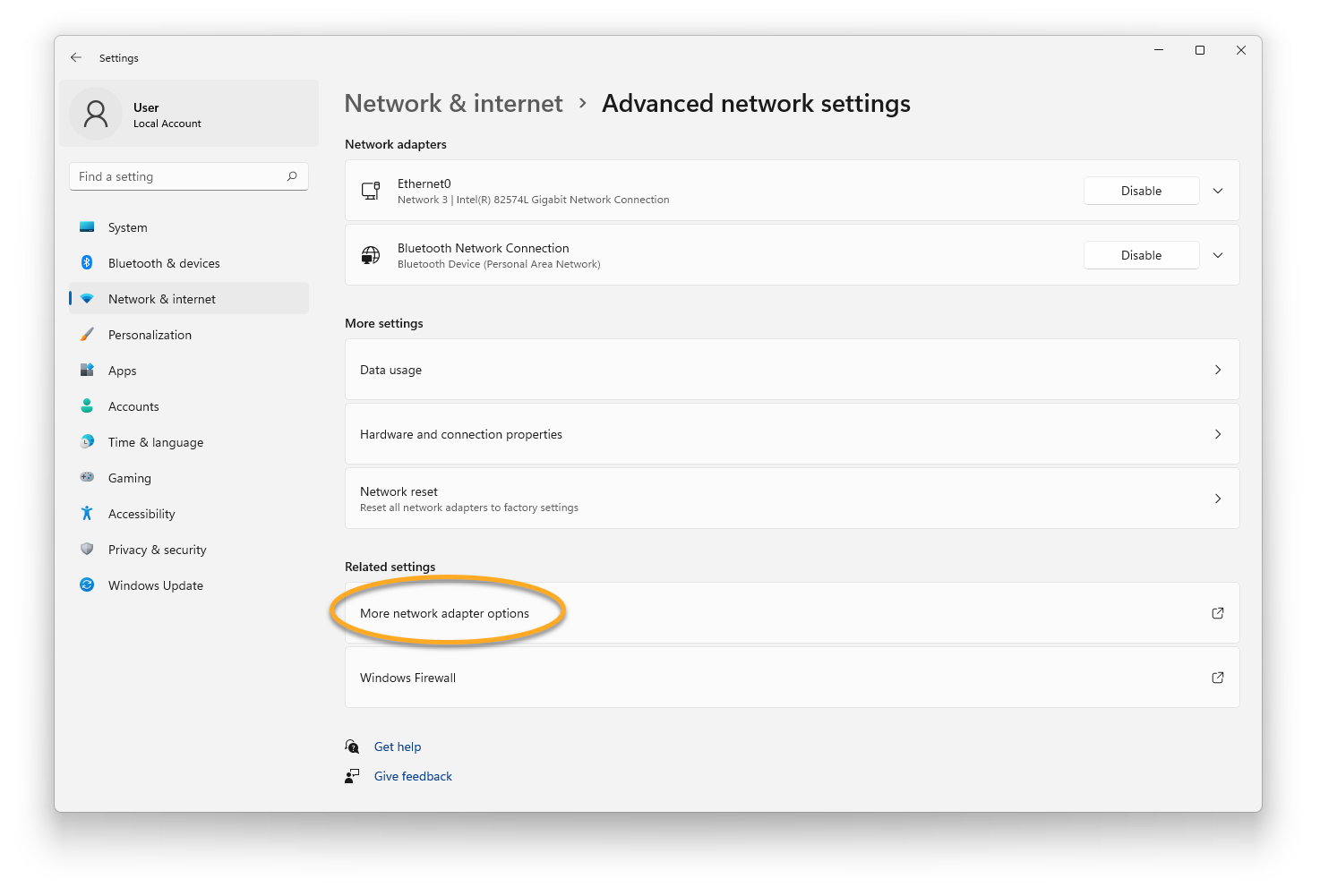Go to Bluetooth & devices section
This screenshot has width=1320, height=896.
tap(164, 263)
